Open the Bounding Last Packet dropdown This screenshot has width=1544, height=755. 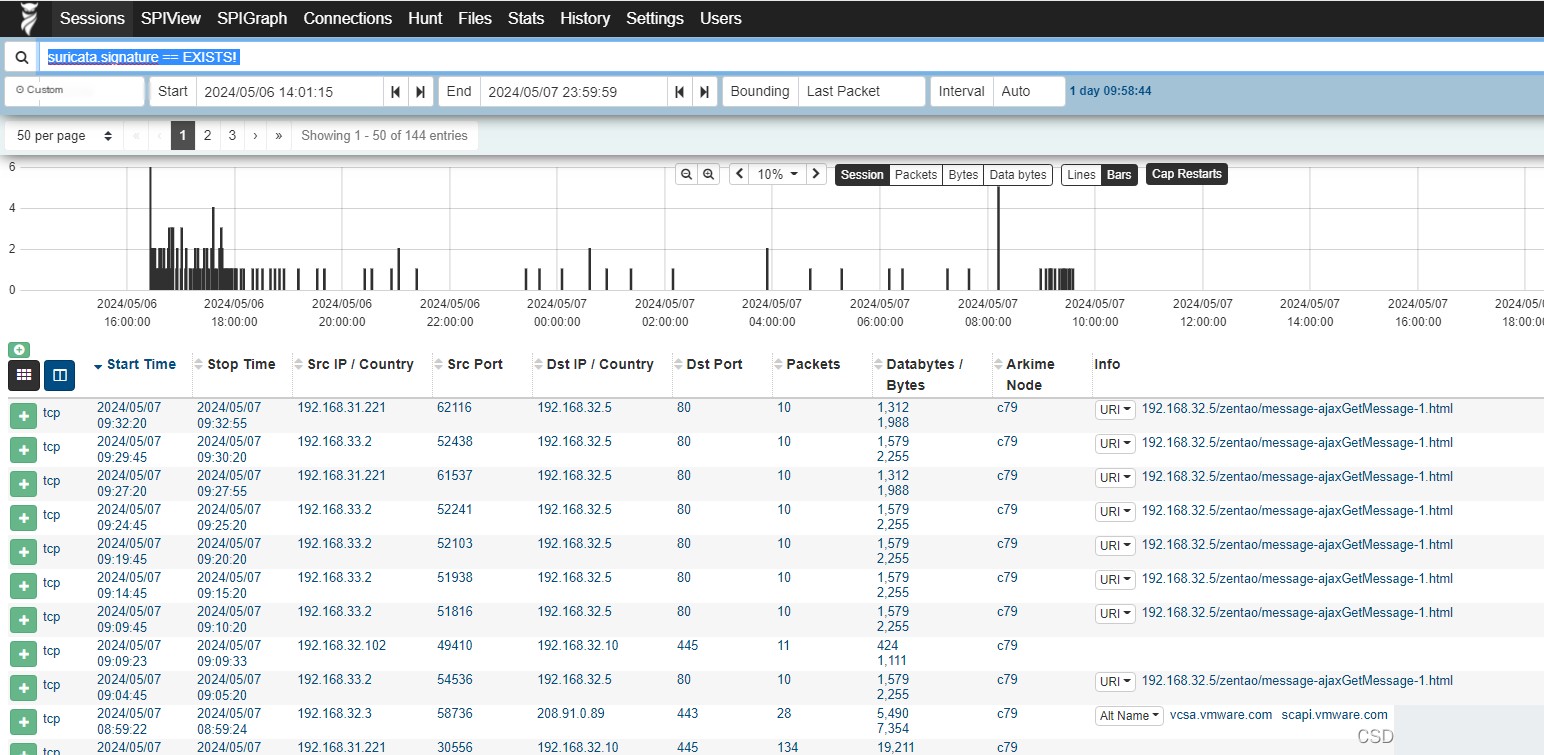[x=862, y=91]
